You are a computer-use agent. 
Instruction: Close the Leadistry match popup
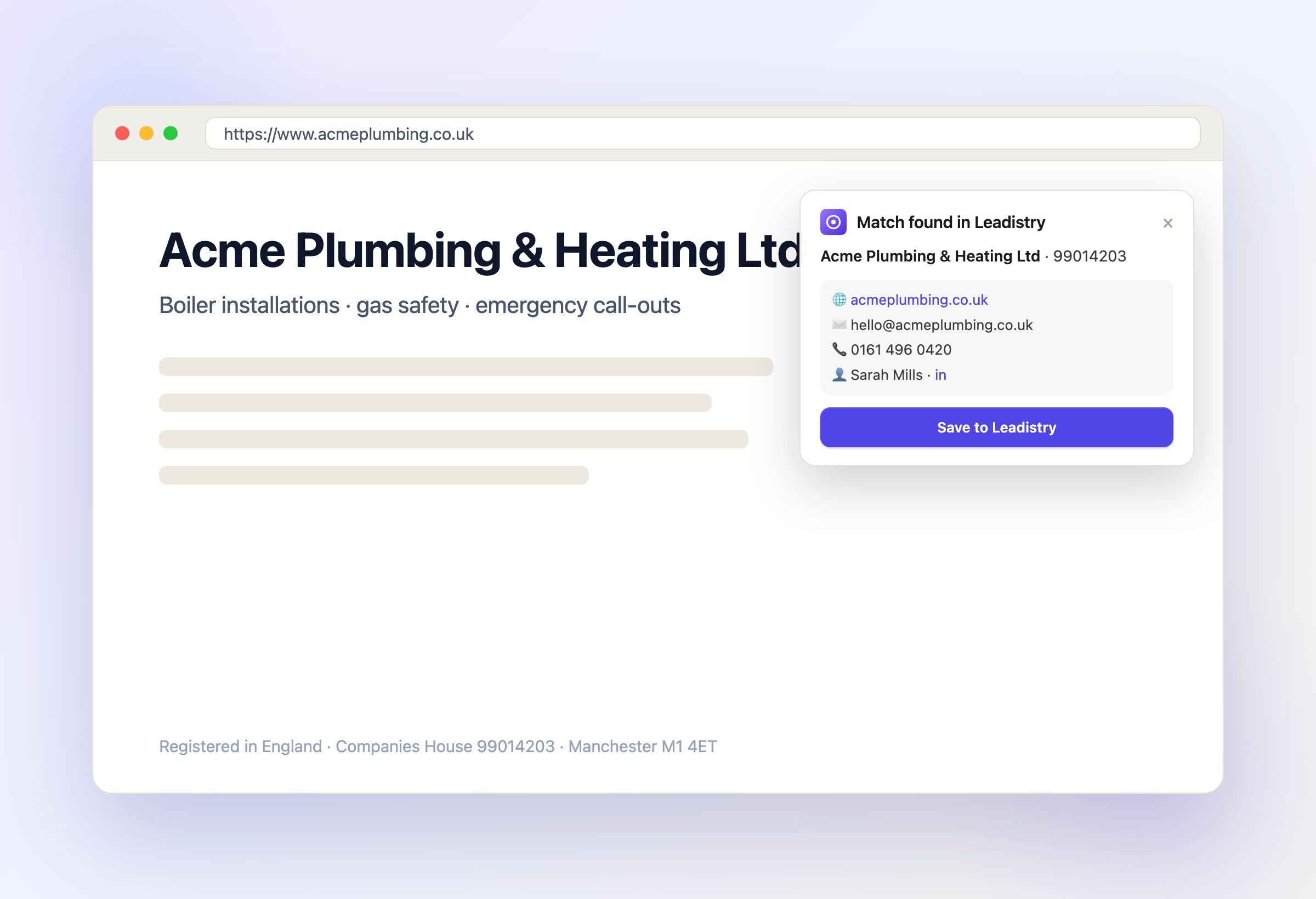click(1167, 223)
